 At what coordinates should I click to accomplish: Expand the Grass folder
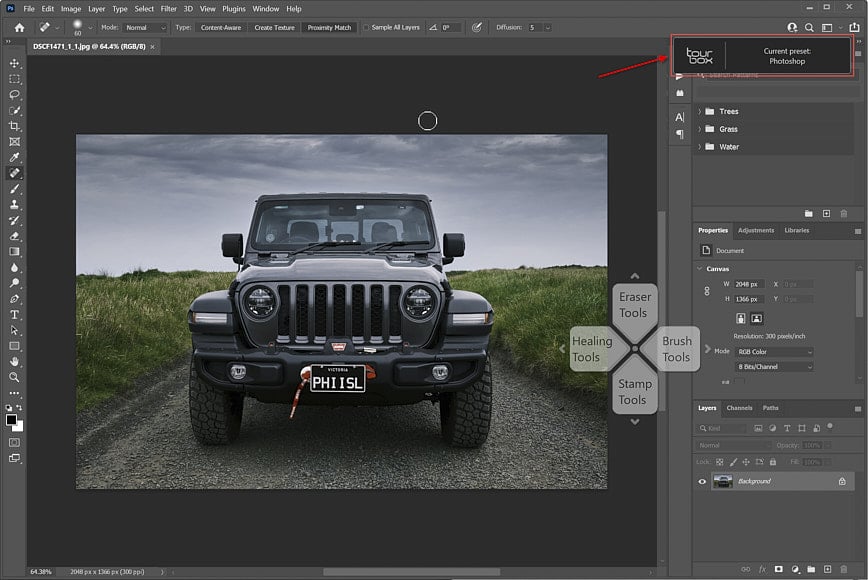click(x=700, y=129)
